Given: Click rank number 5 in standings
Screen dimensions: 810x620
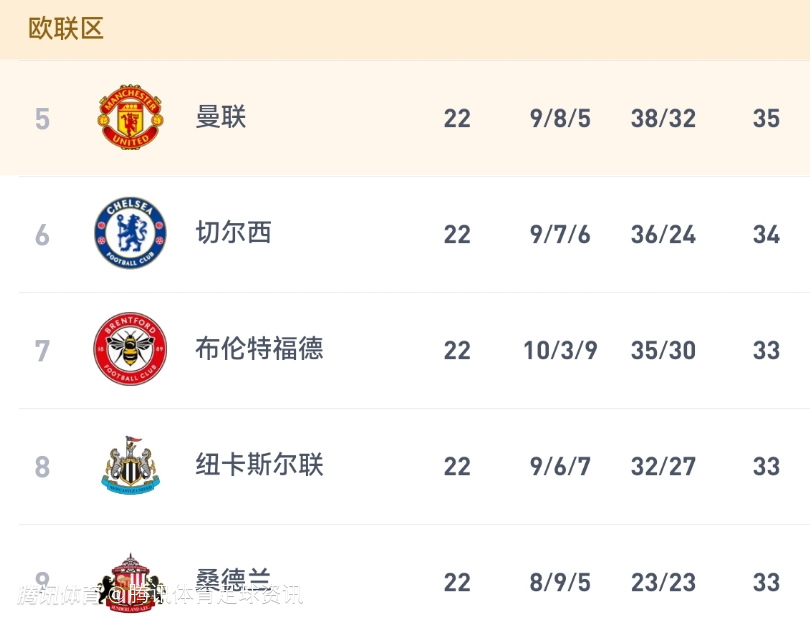Looking at the screenshot, I should [42, 119].
